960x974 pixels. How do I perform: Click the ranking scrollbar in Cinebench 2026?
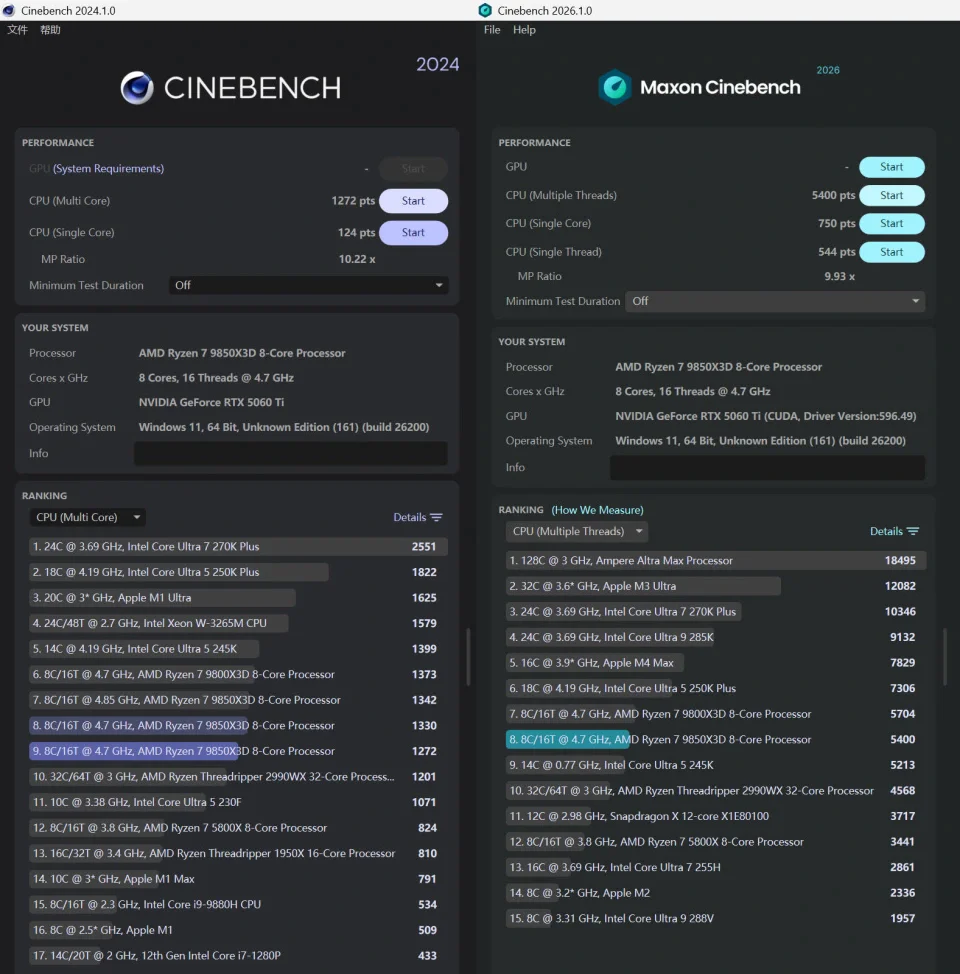point(945,657)
